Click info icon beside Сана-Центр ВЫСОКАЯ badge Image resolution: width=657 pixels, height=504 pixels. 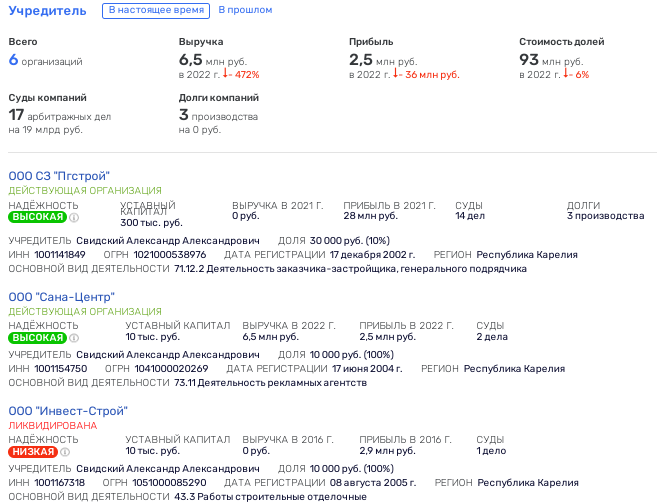(74, 338)
